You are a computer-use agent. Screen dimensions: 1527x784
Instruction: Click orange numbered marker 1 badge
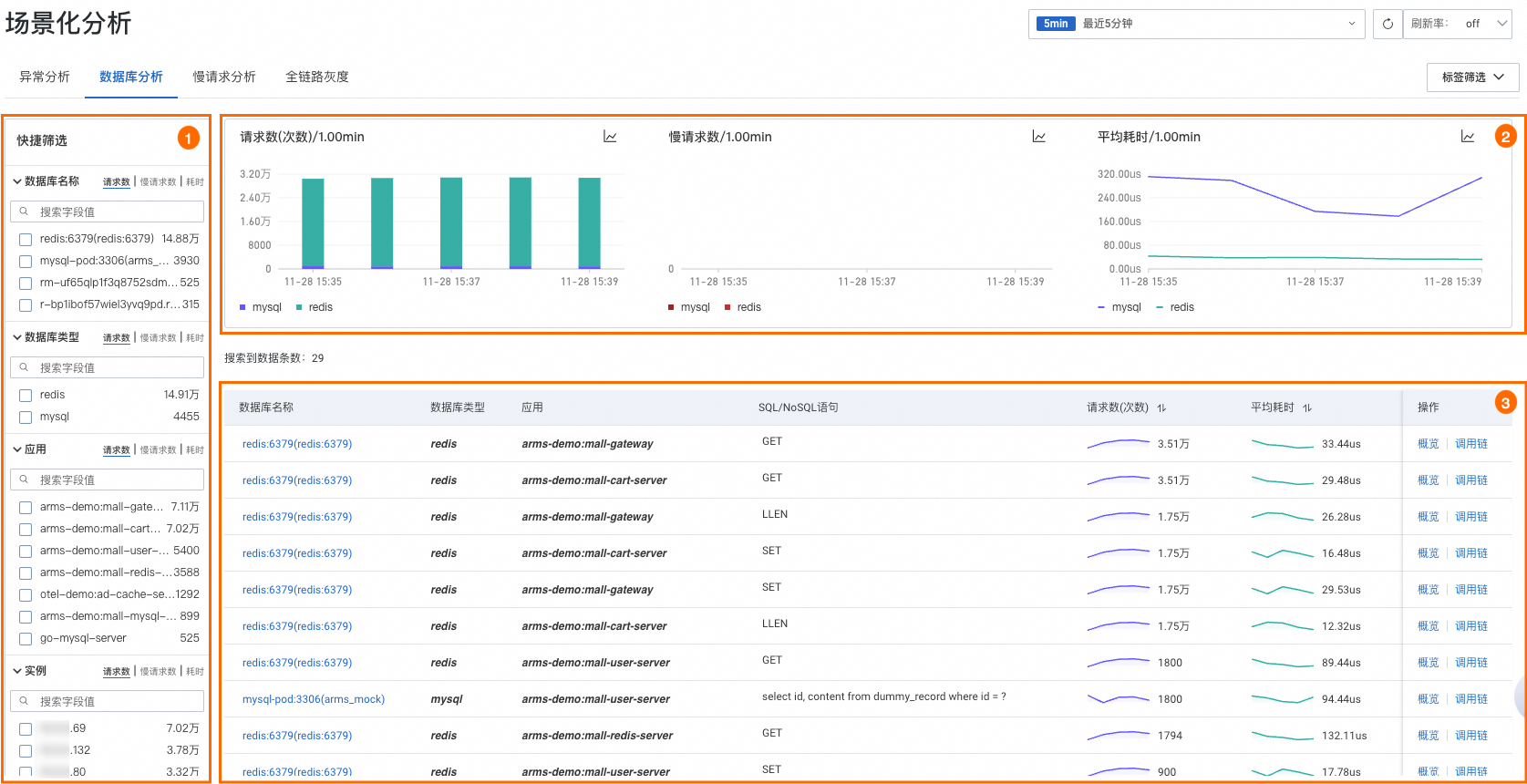pyautogui.click(x=188, y=139)
